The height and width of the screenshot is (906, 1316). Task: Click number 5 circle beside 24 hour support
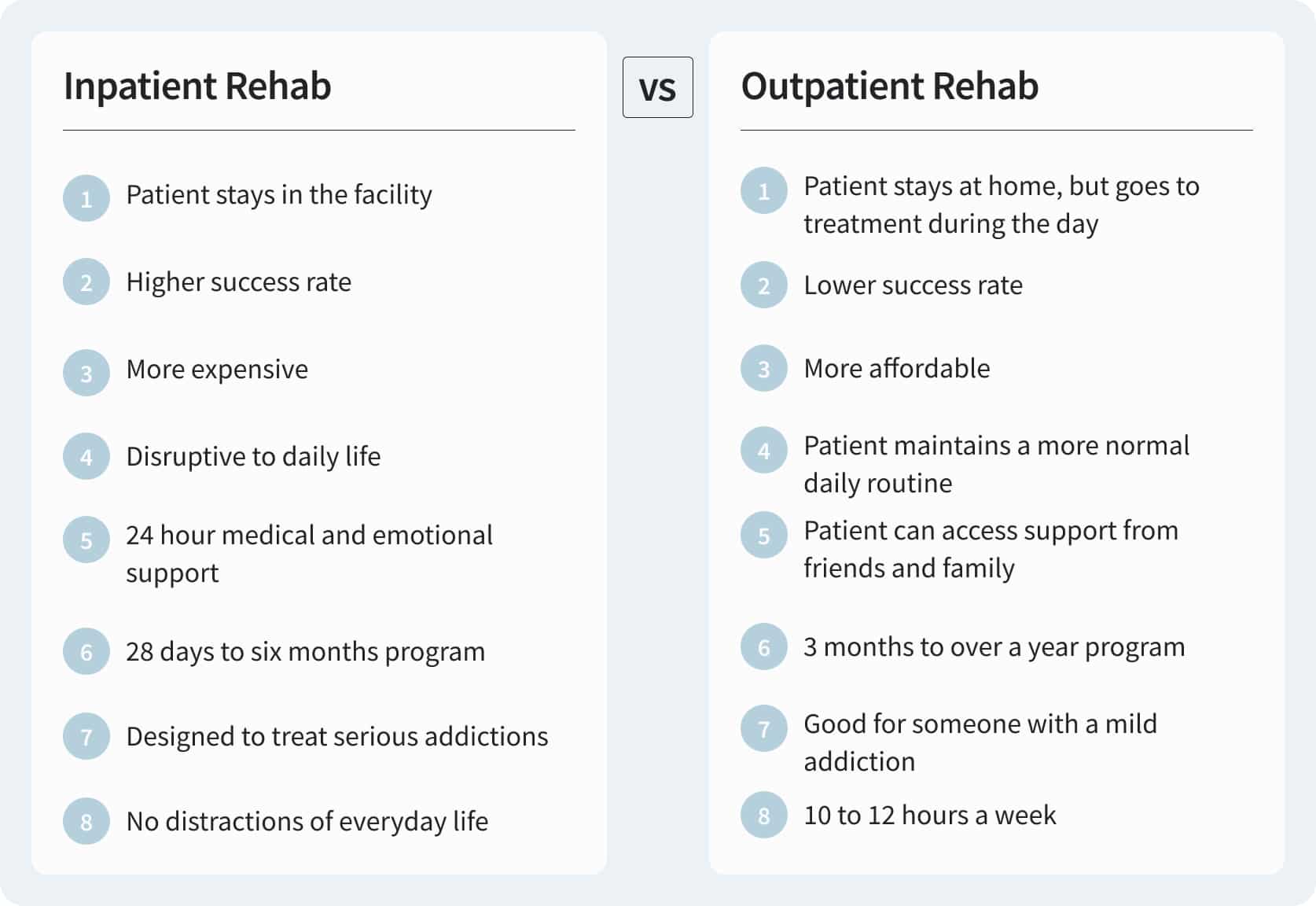click(x=86, y=540)
